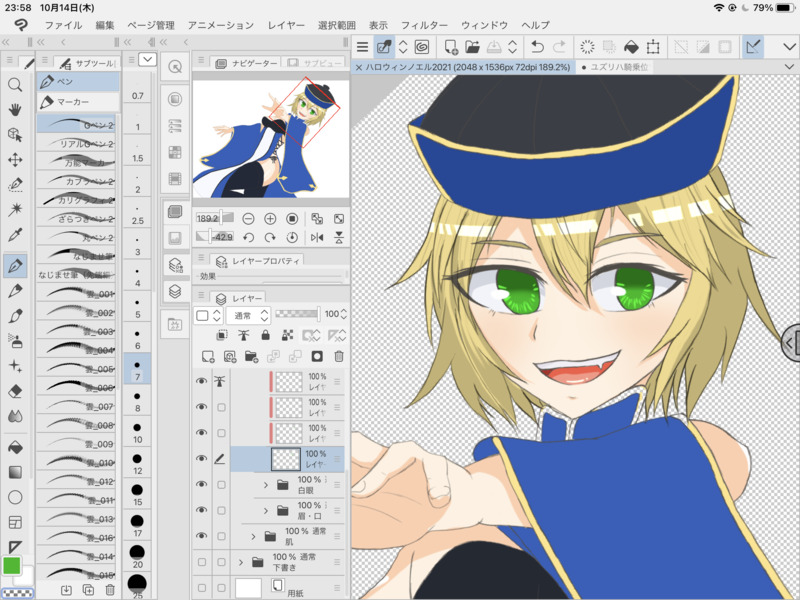Select the Gradient tool
Screen dimensions: 800x600
(x=15, y=472)
